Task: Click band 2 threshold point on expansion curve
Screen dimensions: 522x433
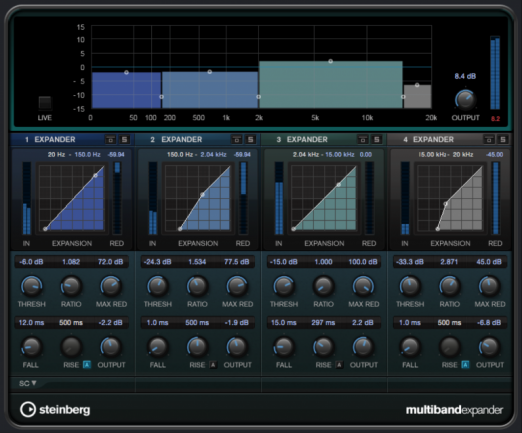Action: click(202, 195)
